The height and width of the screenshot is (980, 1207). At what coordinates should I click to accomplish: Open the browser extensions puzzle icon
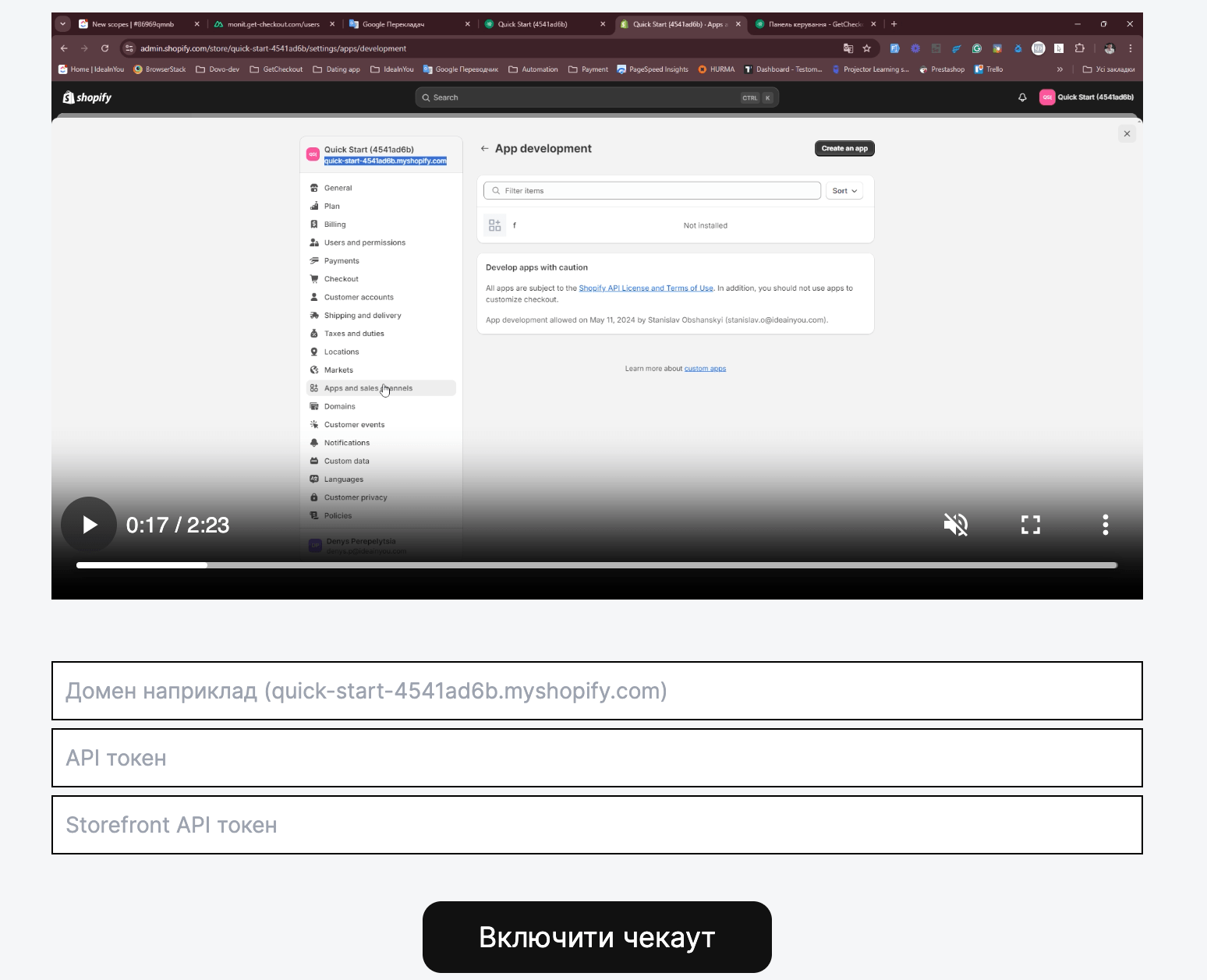pyautogui.click(x=1079, y=48)
